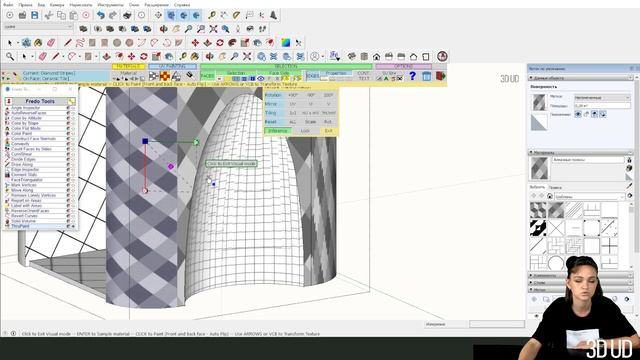Select the Follow Me tool
The height and width of the screenshot is (360, 640).
pos(232,42)
